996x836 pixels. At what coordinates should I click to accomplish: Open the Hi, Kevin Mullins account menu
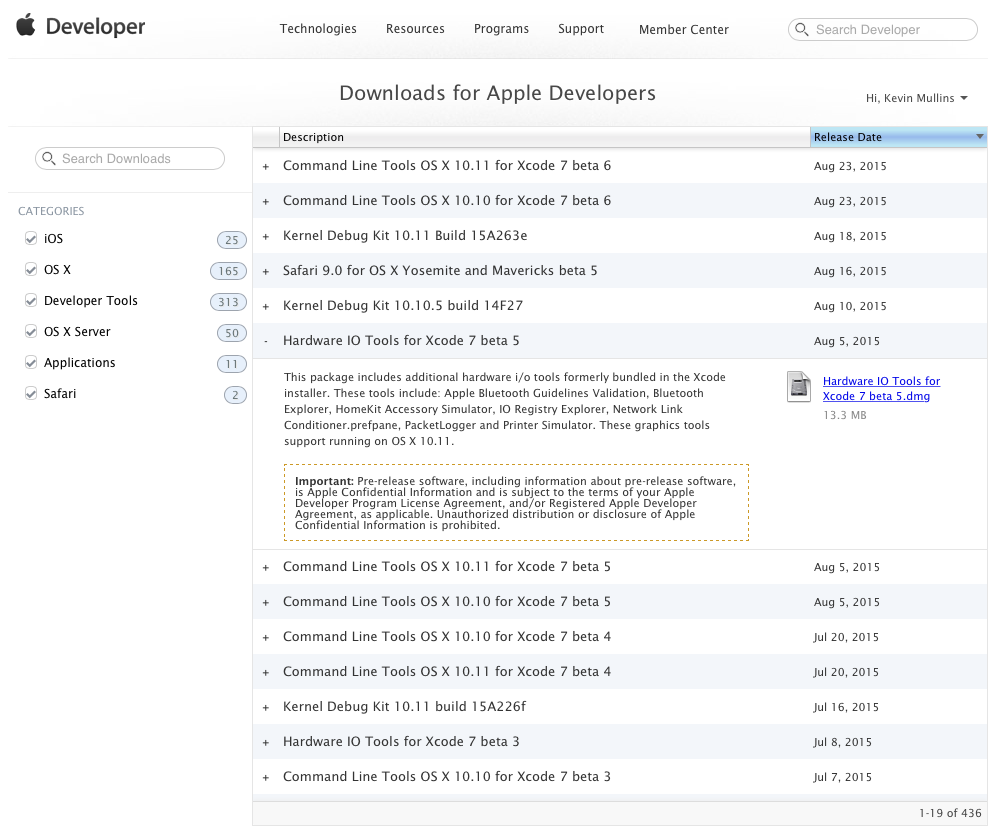(x=916, y=98)
